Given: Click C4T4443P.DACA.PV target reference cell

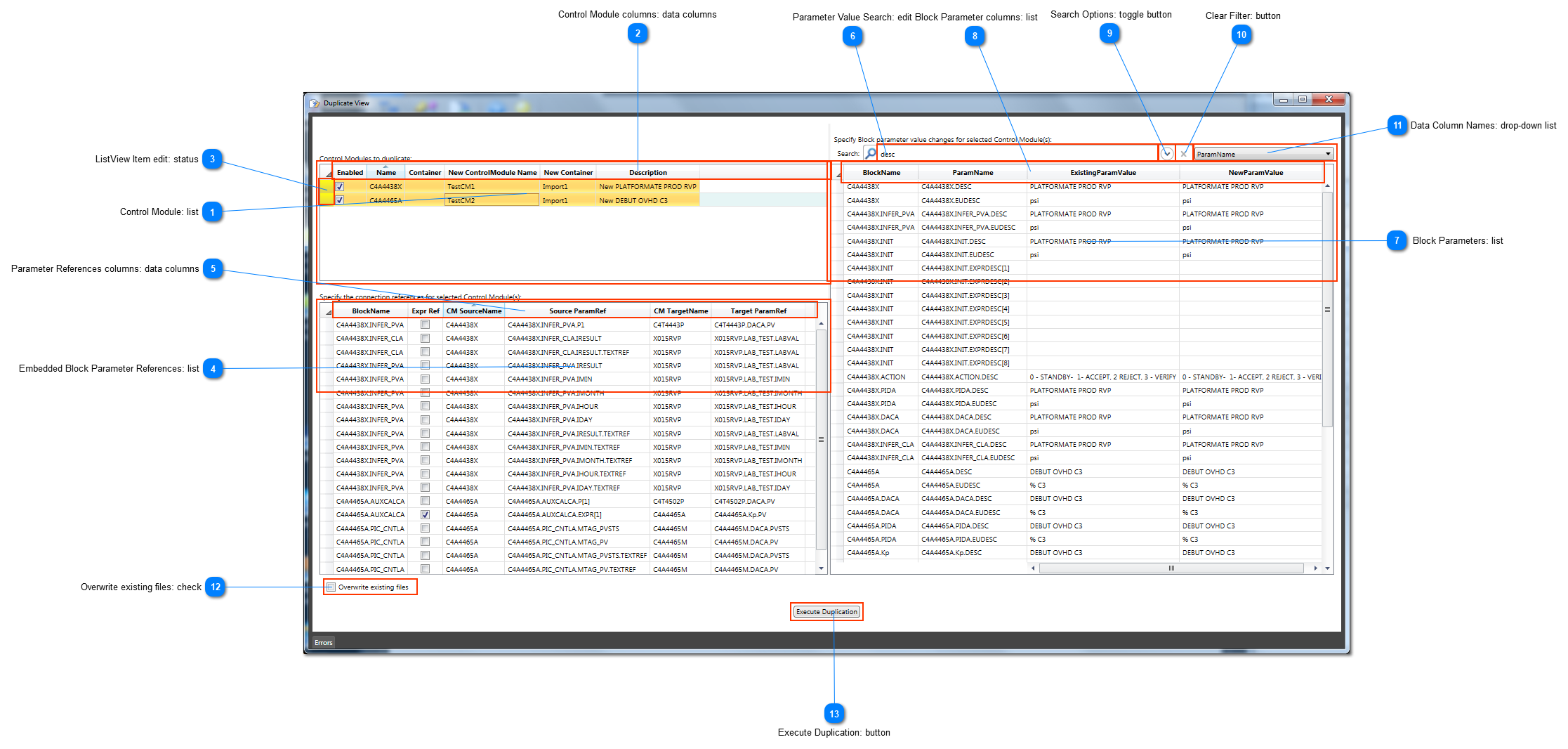Looking at the screenshot, I should (x=758, y=325).
